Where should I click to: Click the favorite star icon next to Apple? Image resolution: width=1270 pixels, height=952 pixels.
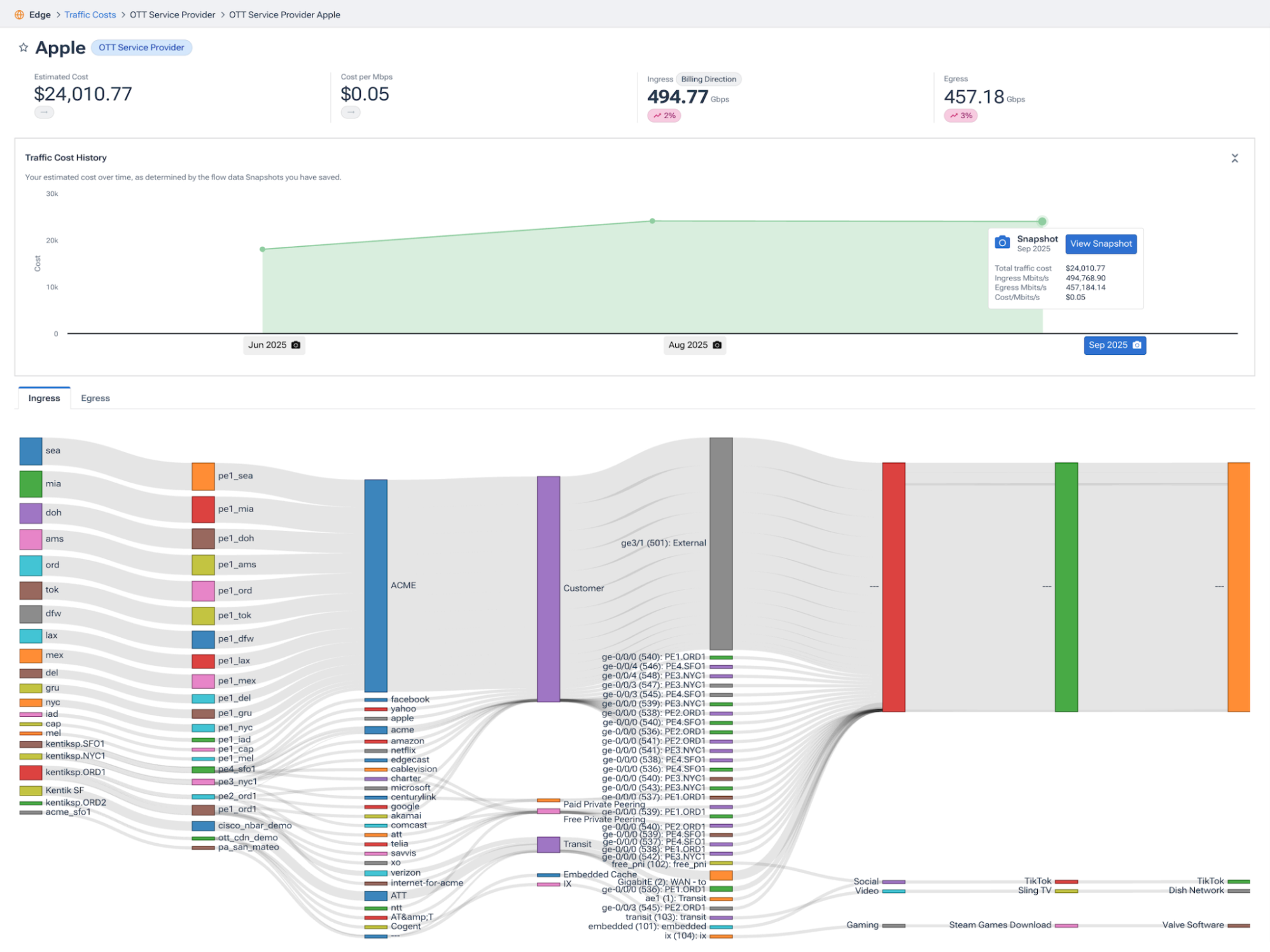24,48
